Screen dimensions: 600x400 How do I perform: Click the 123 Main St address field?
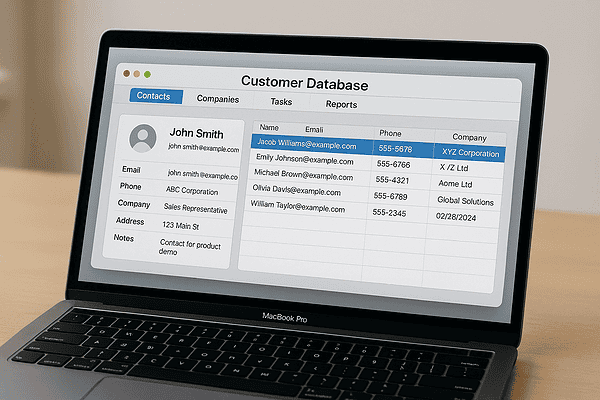[181, 226]
